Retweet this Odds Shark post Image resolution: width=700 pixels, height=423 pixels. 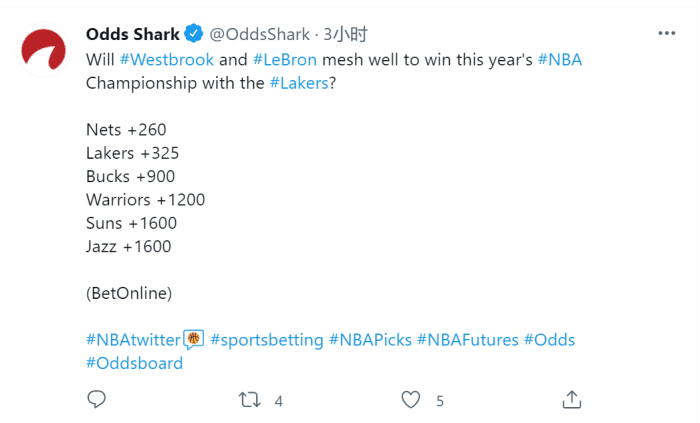pos(249,400)
